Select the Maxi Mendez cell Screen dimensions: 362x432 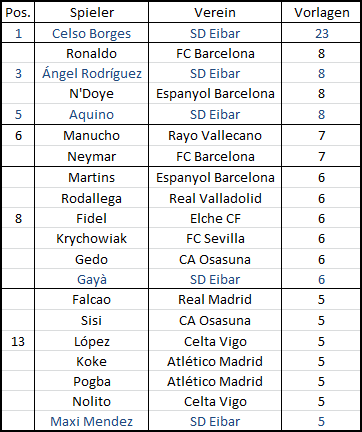point(91,421)
